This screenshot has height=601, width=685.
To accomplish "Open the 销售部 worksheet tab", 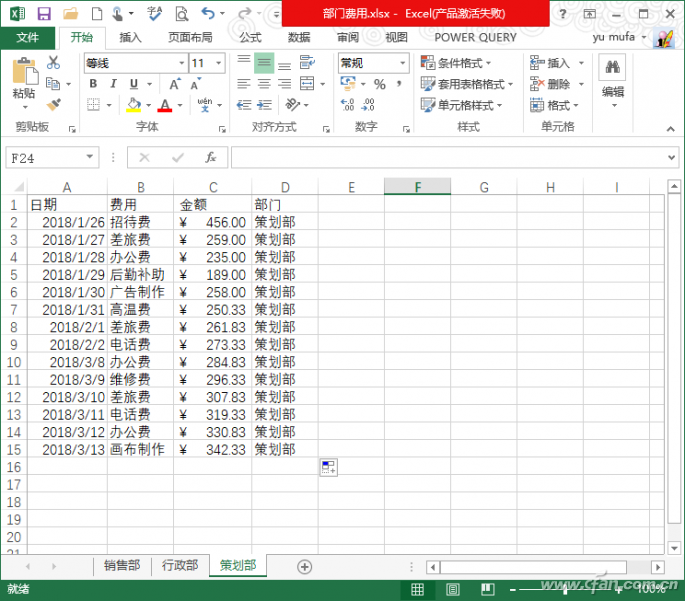I will point(122,566).
